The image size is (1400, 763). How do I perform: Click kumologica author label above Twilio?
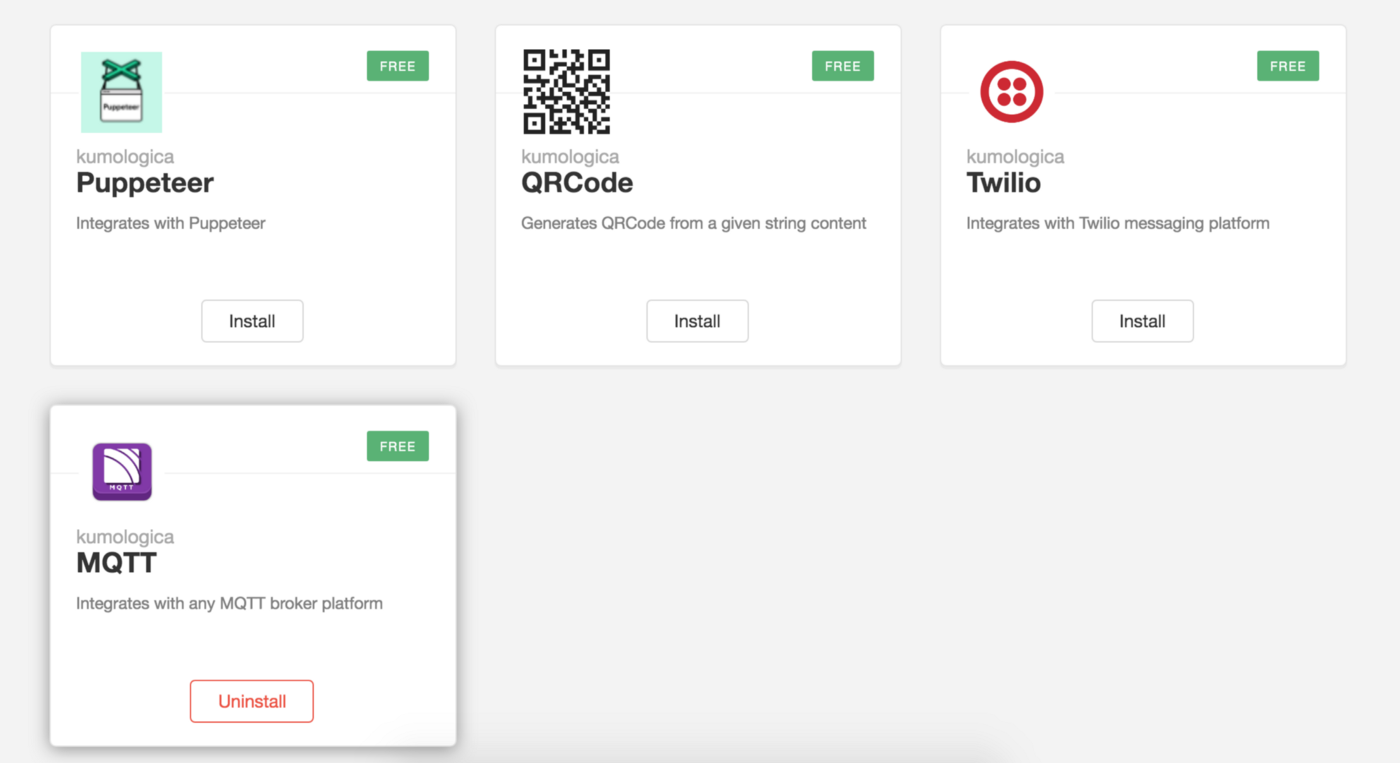click(x=1015, y=157)
